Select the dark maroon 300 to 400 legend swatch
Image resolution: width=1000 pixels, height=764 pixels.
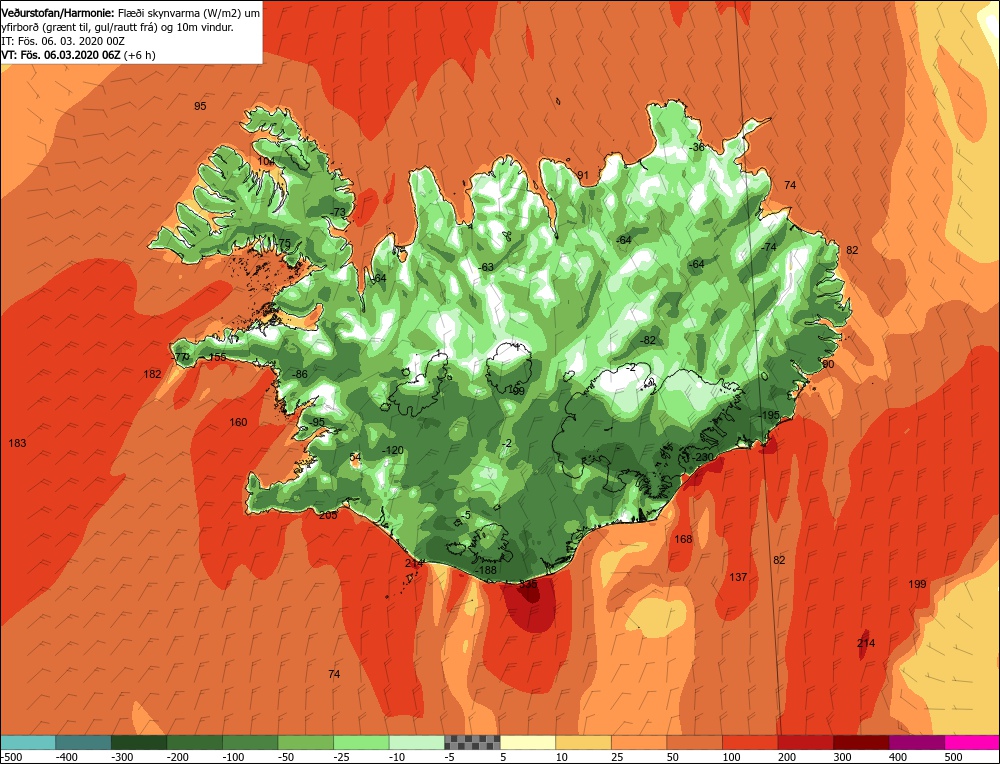[860, 742]
